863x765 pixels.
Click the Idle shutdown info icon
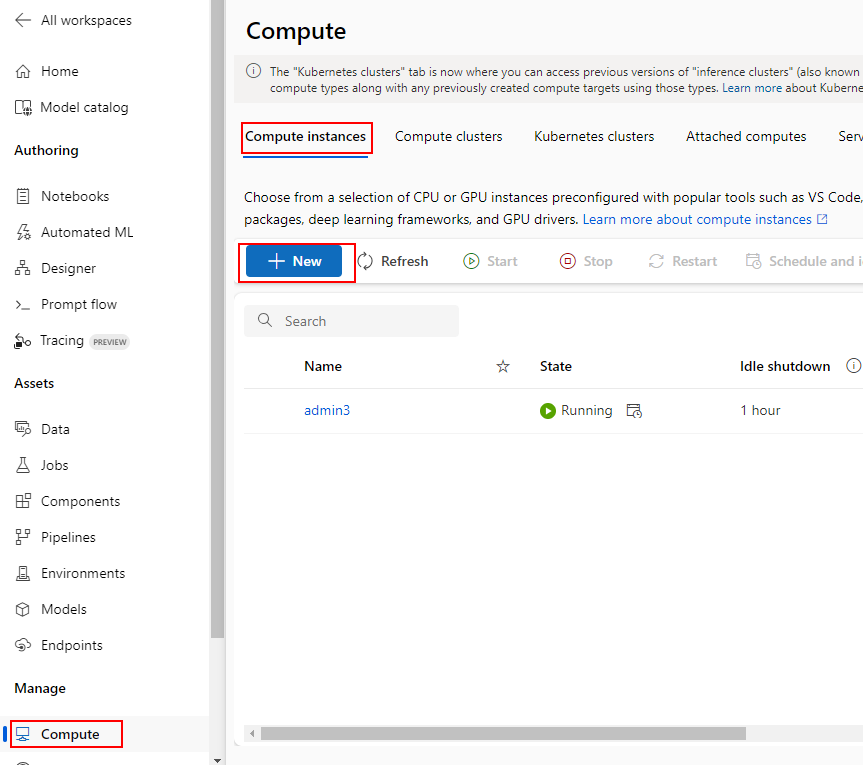[853, 366]
